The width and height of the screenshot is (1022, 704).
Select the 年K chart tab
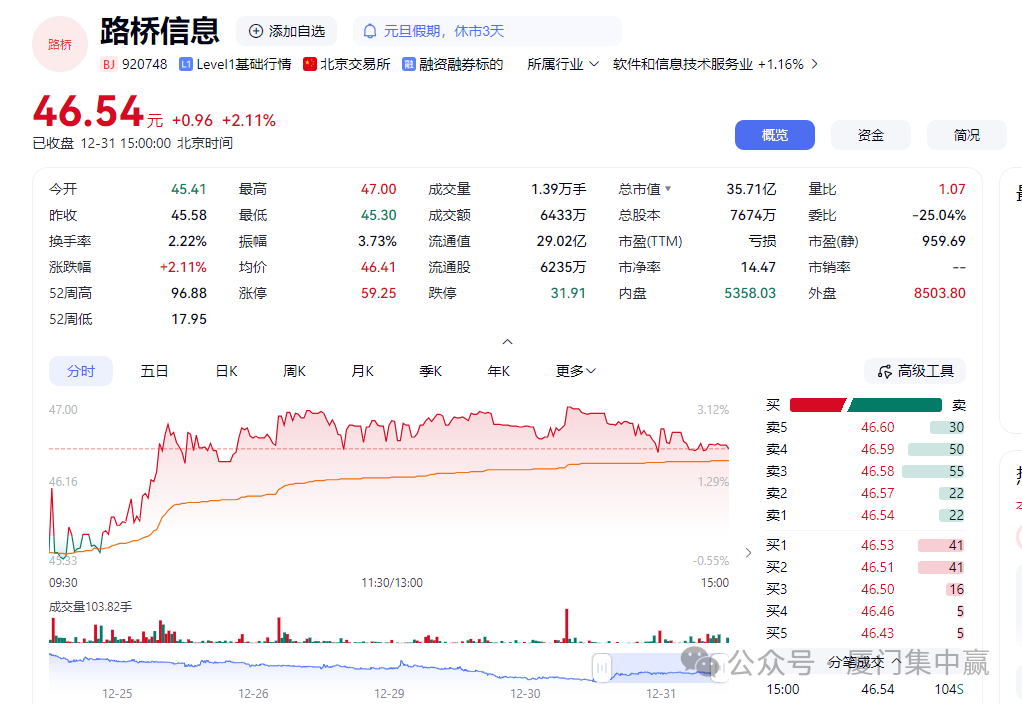tap(499, 371)
